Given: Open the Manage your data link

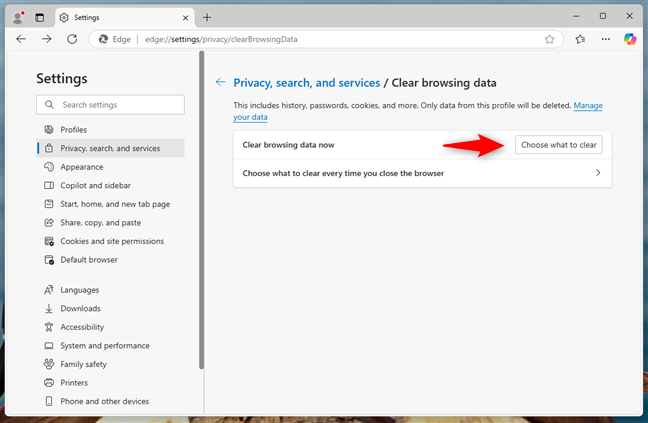Looking at the screenshot, I should point(588,106).
